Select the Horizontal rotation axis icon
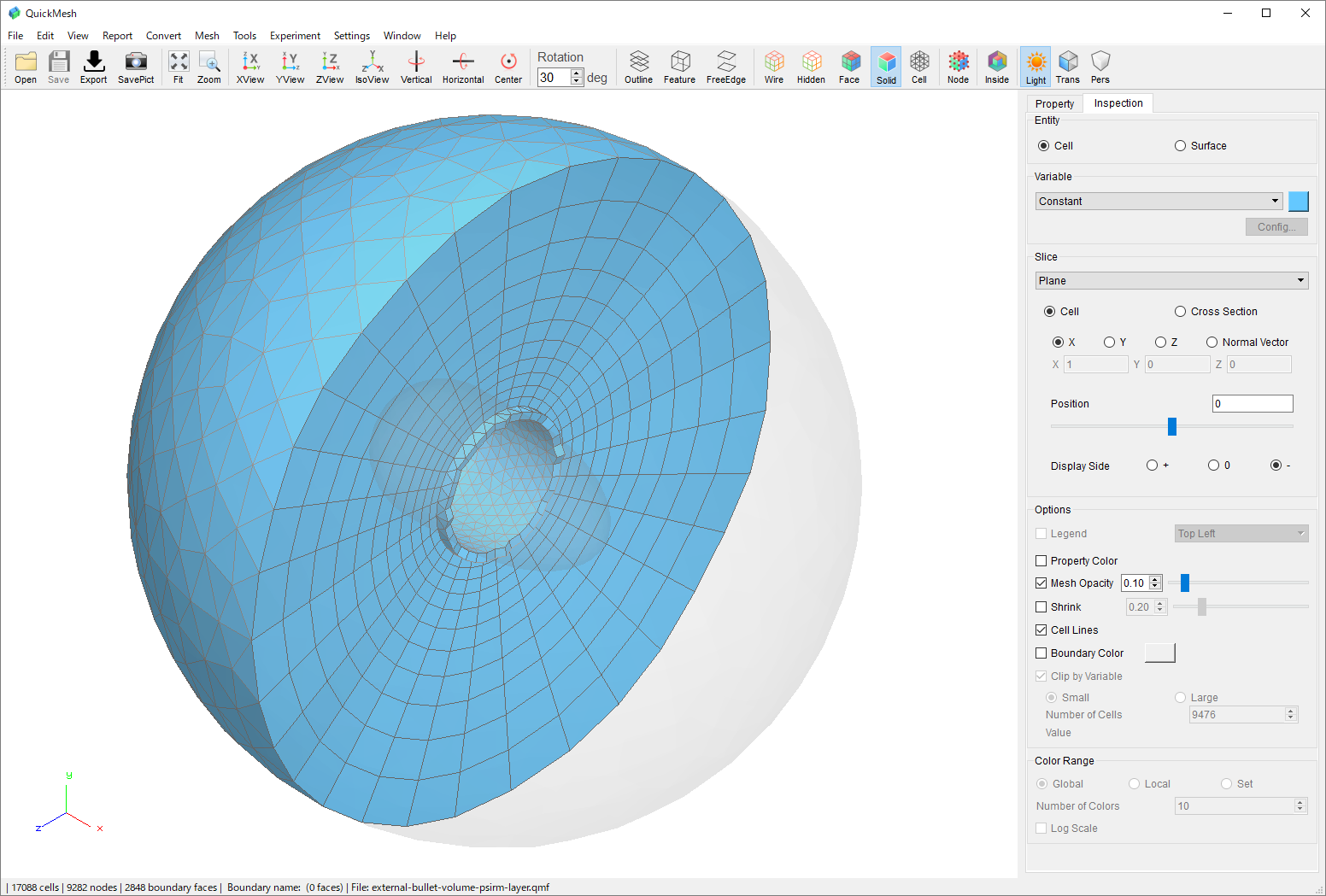This screenshot has height=896, width=1326. click(463, 67)
